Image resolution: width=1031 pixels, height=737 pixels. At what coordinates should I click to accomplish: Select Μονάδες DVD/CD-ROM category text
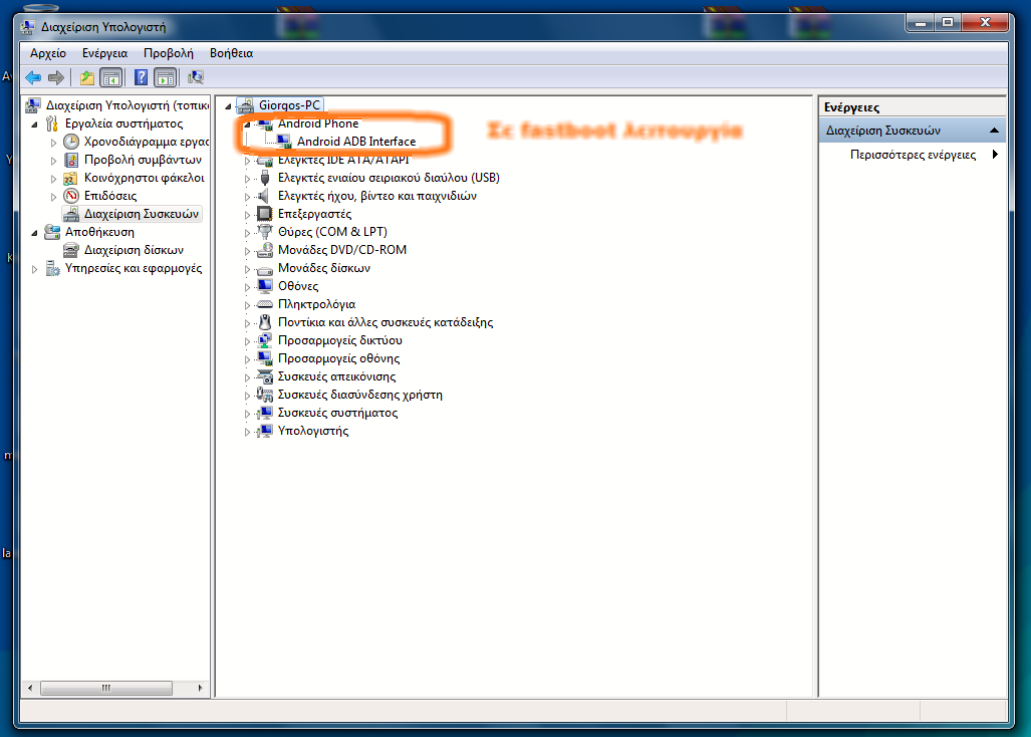342,250
